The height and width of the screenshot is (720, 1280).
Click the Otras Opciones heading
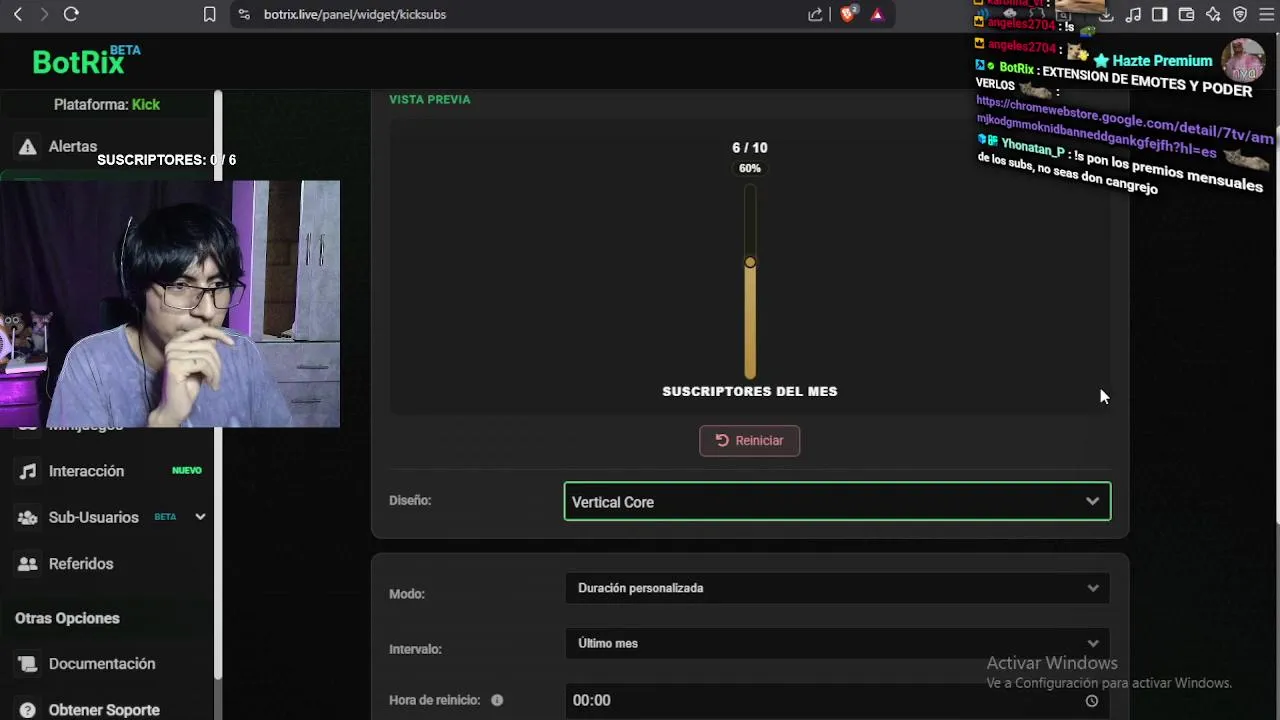pyautogui.click(x=67, y=618)
